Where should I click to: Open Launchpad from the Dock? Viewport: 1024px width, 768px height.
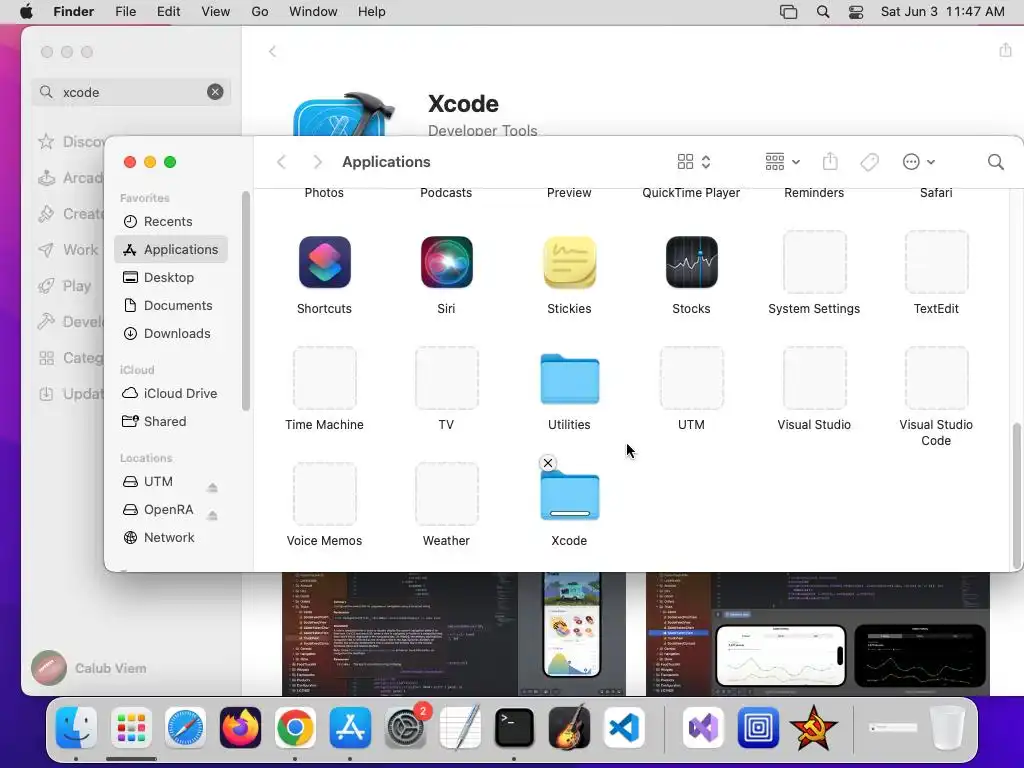131,728
